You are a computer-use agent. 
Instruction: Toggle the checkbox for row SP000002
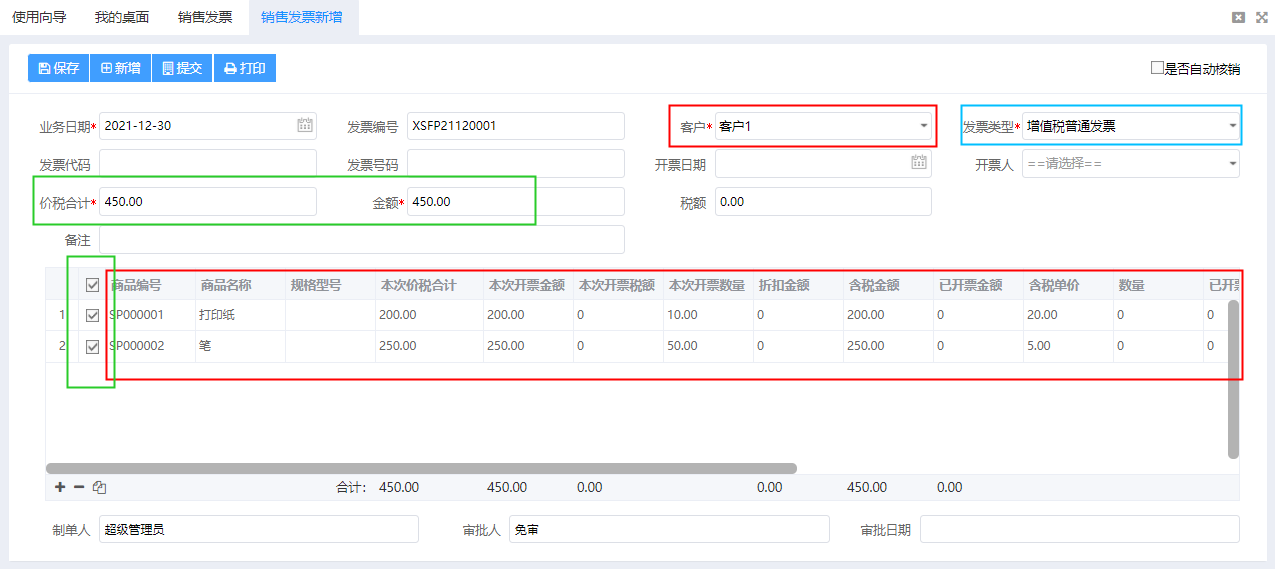(x=93, y=346)
